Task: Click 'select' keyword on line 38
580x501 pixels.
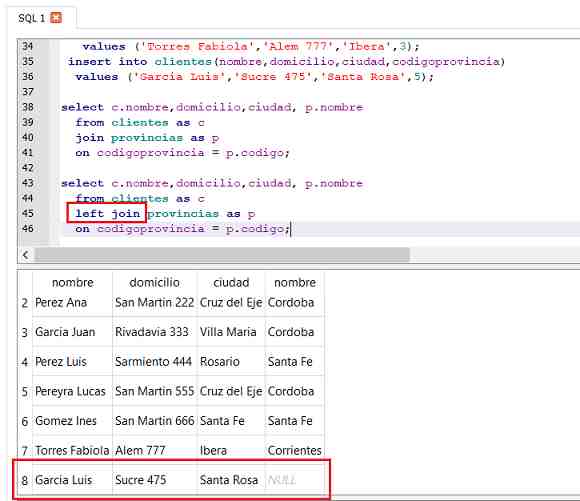Action: (82, 107)
